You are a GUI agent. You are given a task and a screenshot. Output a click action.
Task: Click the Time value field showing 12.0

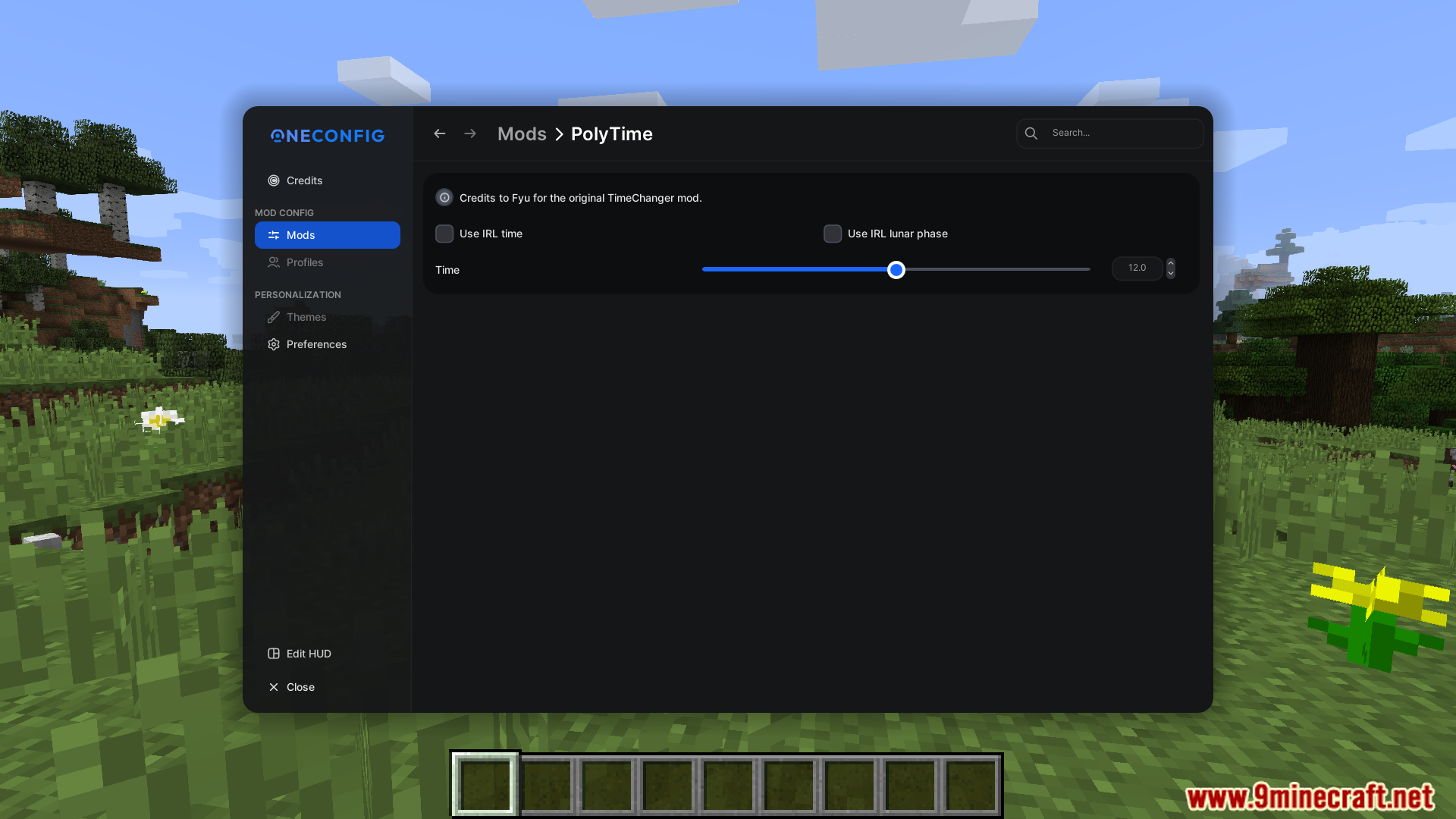tap(1137, 268)
